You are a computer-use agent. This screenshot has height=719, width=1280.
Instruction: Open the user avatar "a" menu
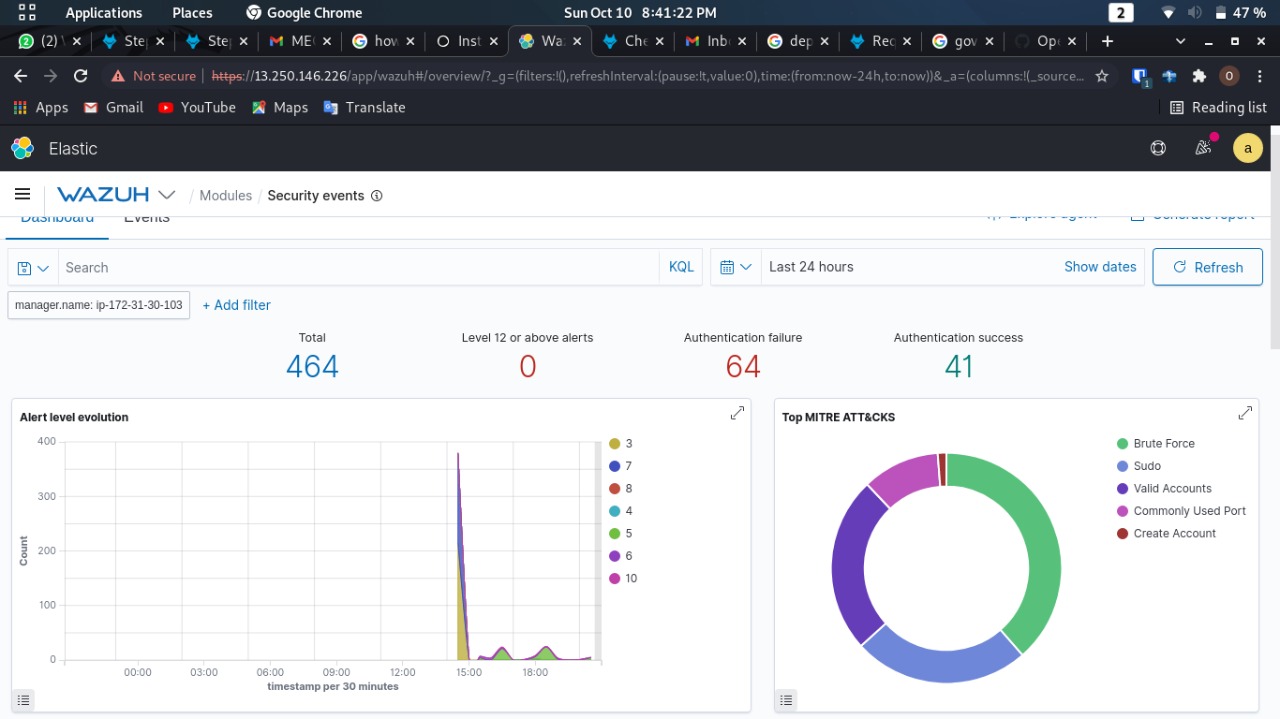[x=1247, y=148]
